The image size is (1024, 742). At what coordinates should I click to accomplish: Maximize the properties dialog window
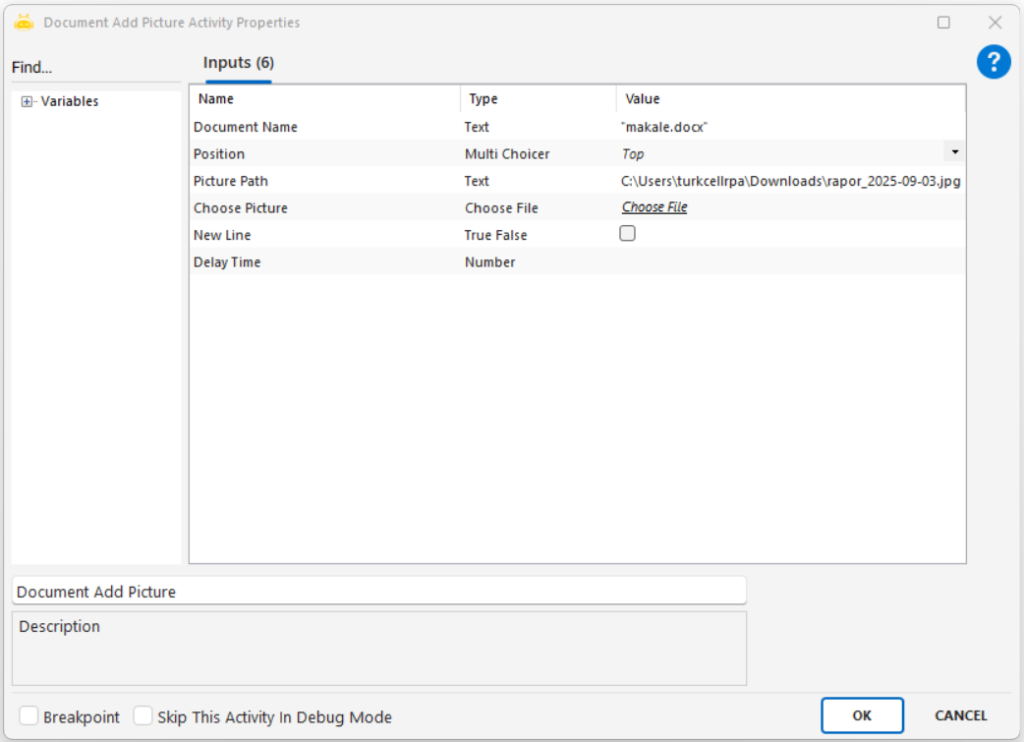[943, 22]
